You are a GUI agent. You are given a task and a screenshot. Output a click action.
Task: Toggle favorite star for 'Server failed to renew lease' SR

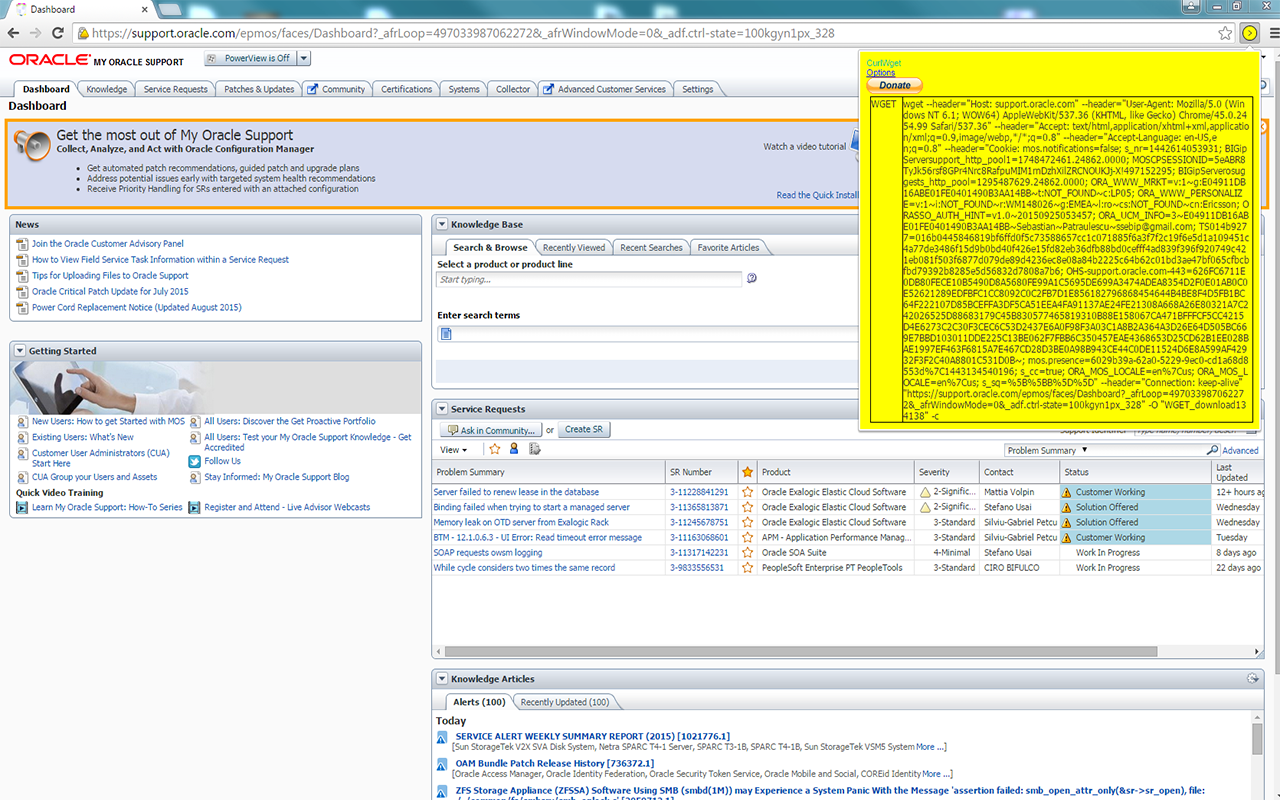(x=747, y=492)
